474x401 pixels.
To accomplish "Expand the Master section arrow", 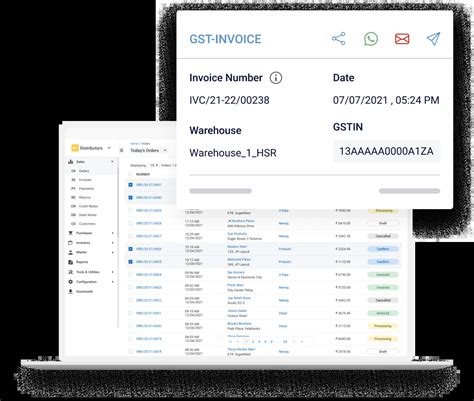I will pyautogui.click(x=113, y=252).
